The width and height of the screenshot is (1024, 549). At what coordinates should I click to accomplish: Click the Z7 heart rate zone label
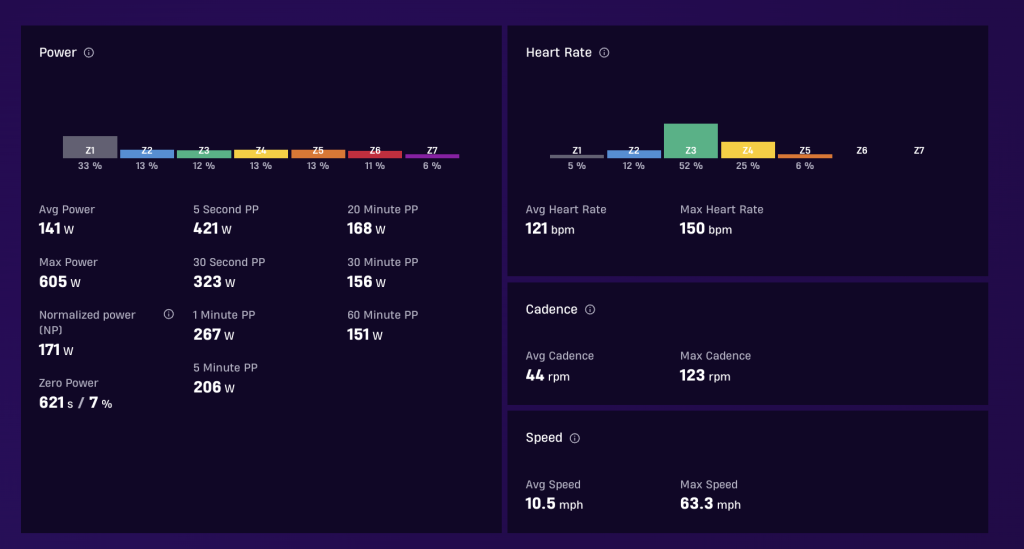[x=919, y=151]
